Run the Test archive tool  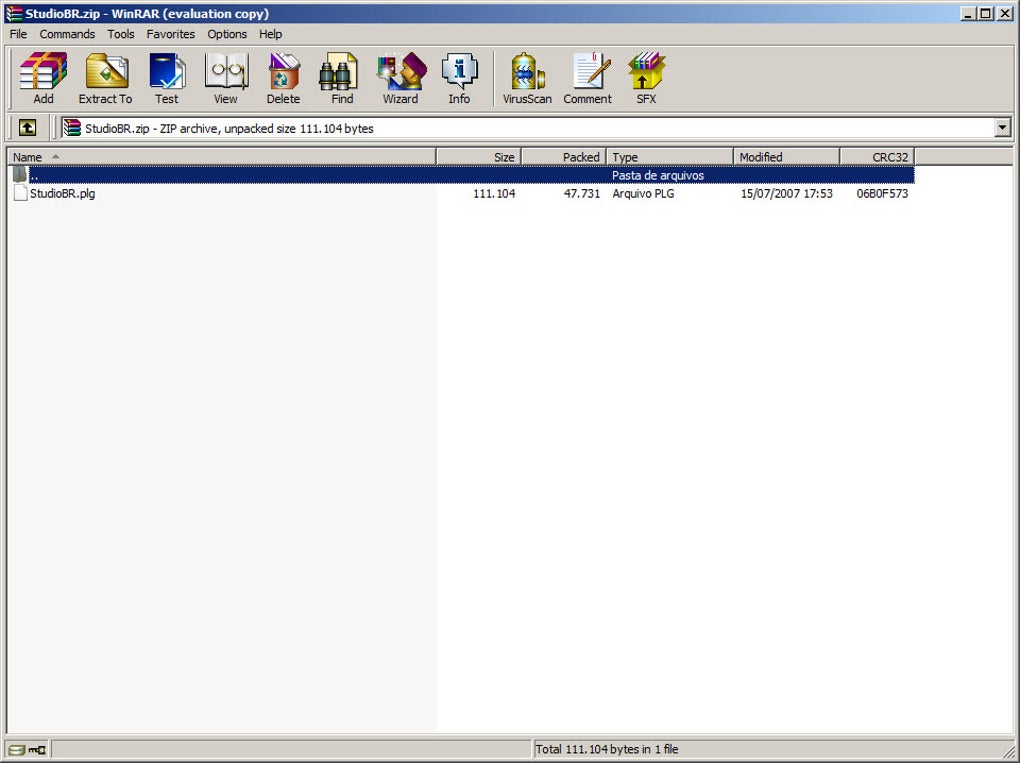tap(167, 78)
